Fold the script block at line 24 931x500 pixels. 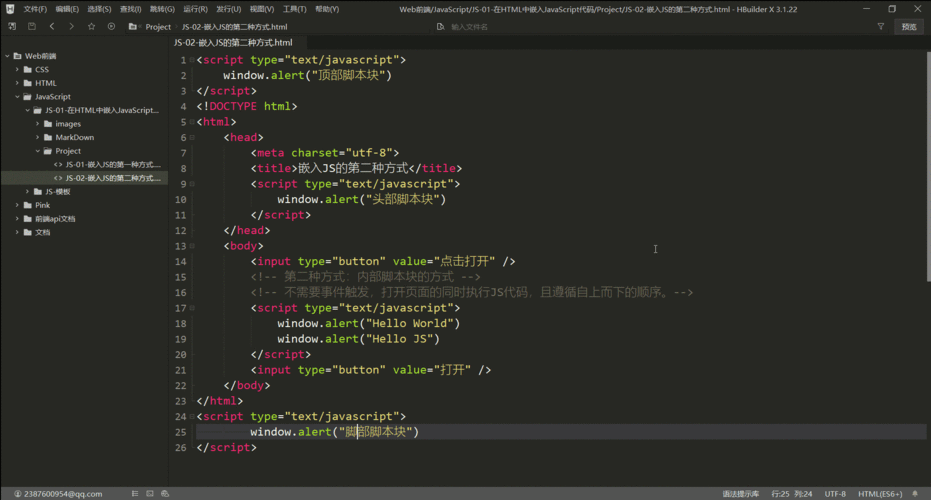click(x=192, y=417)
